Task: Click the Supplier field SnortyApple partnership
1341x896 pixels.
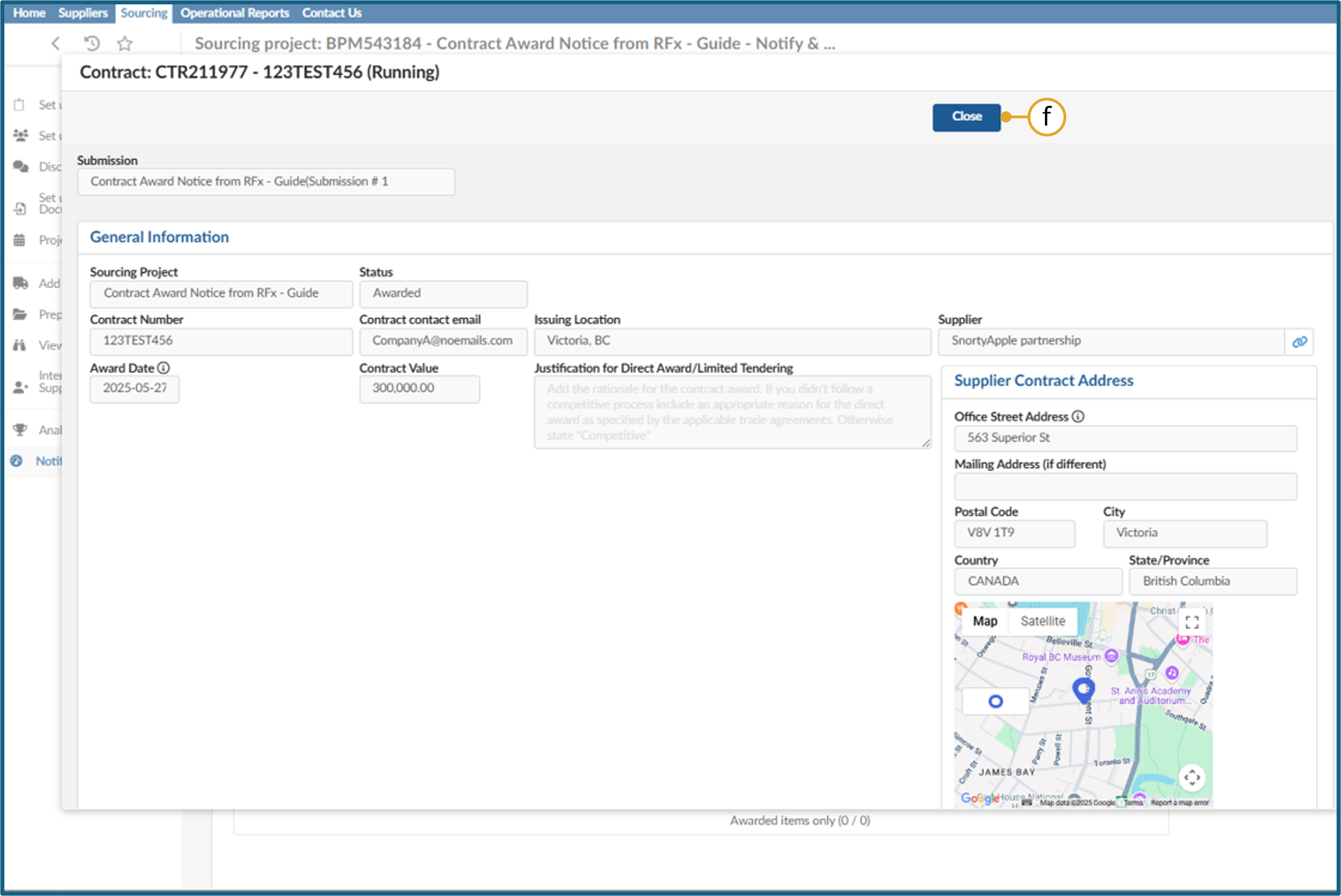Action: pos(1111,341)
